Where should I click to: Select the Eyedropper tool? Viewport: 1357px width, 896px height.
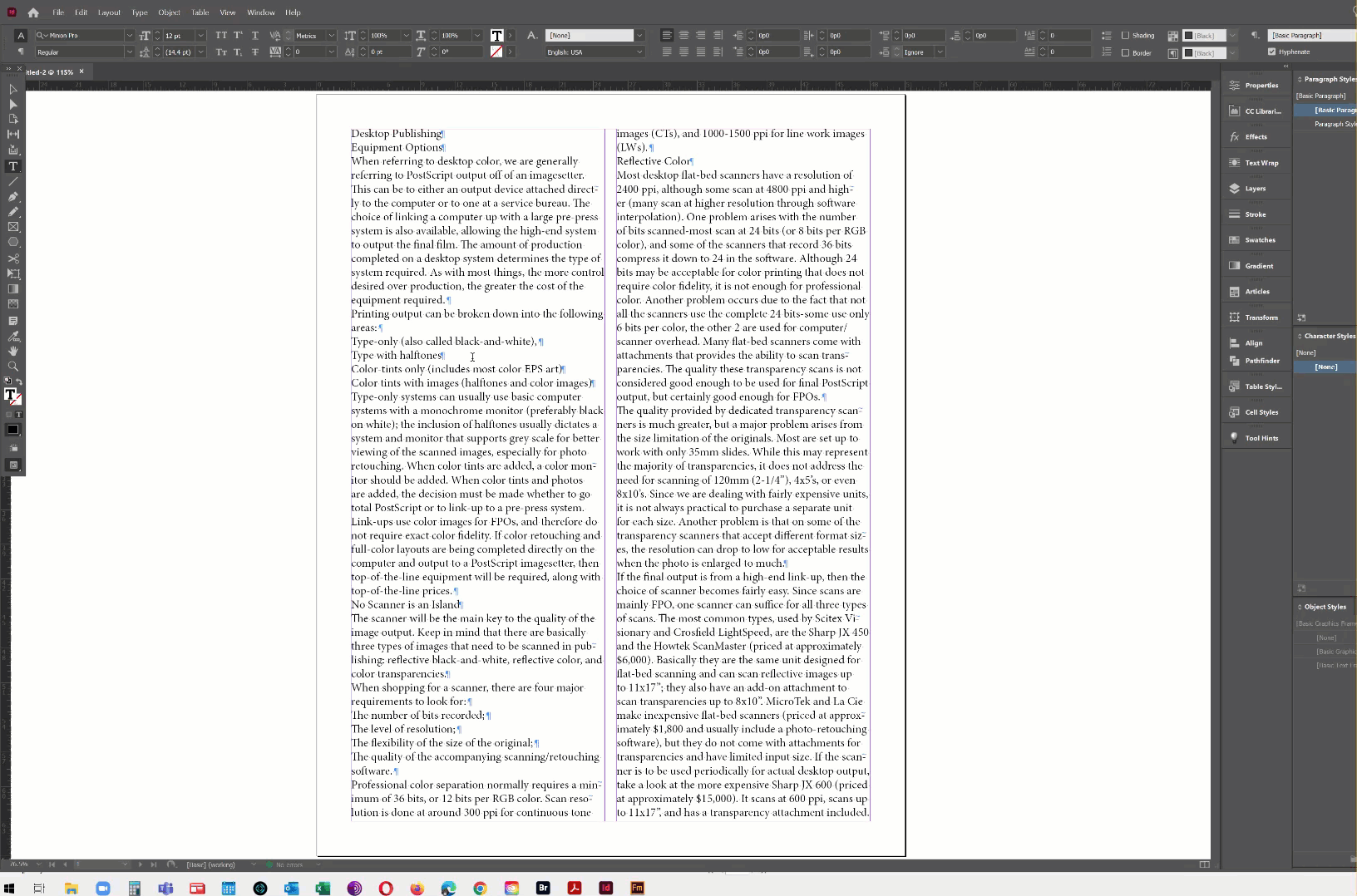click(x=12, y=337)
